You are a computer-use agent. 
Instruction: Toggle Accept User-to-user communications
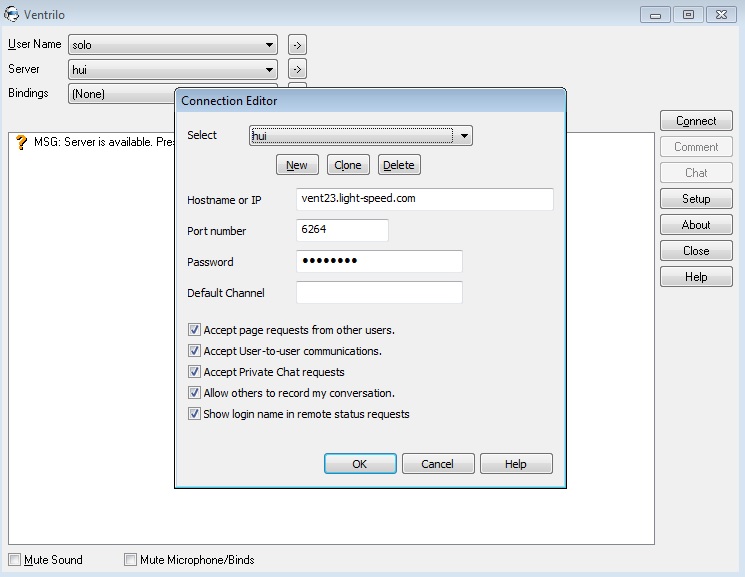pyautogui.click(x=194, y=351)
